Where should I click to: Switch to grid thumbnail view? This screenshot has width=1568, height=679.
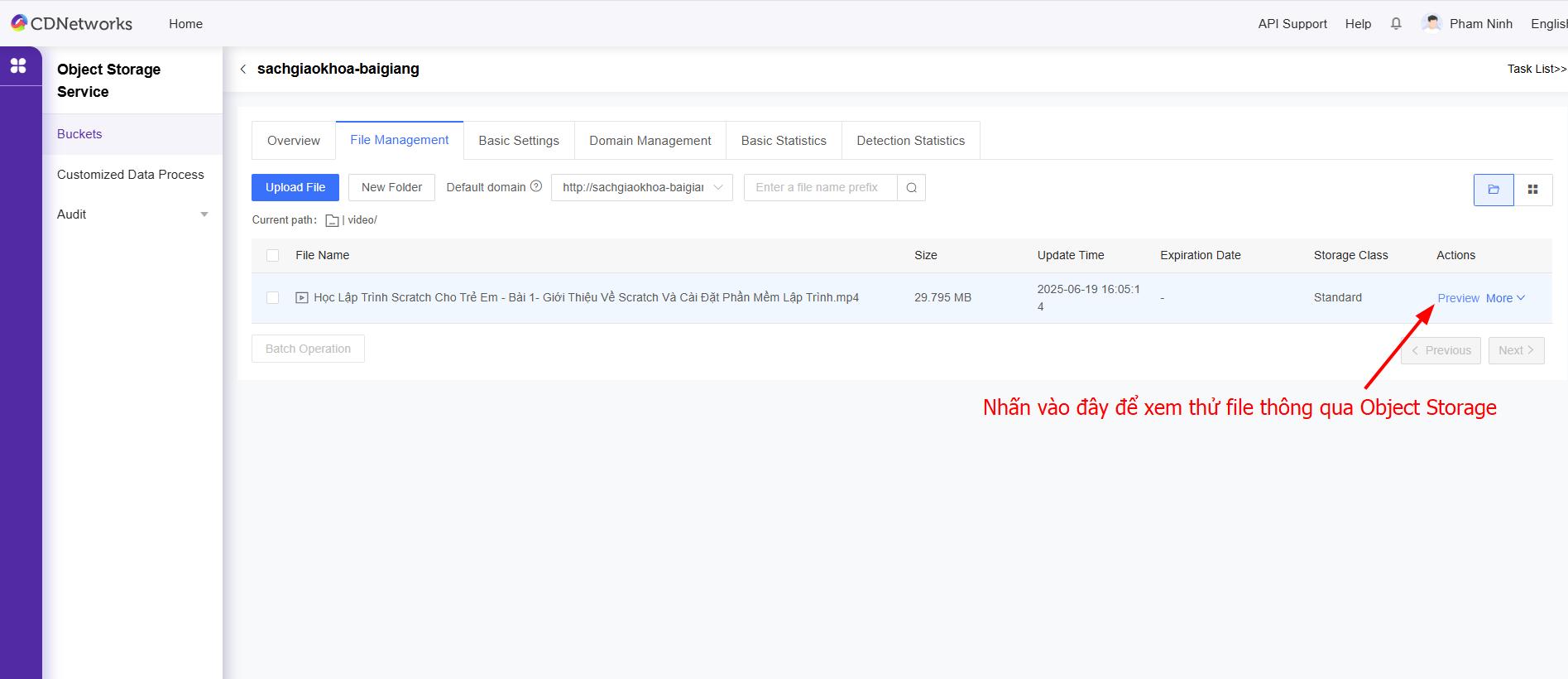[1532, 190]
